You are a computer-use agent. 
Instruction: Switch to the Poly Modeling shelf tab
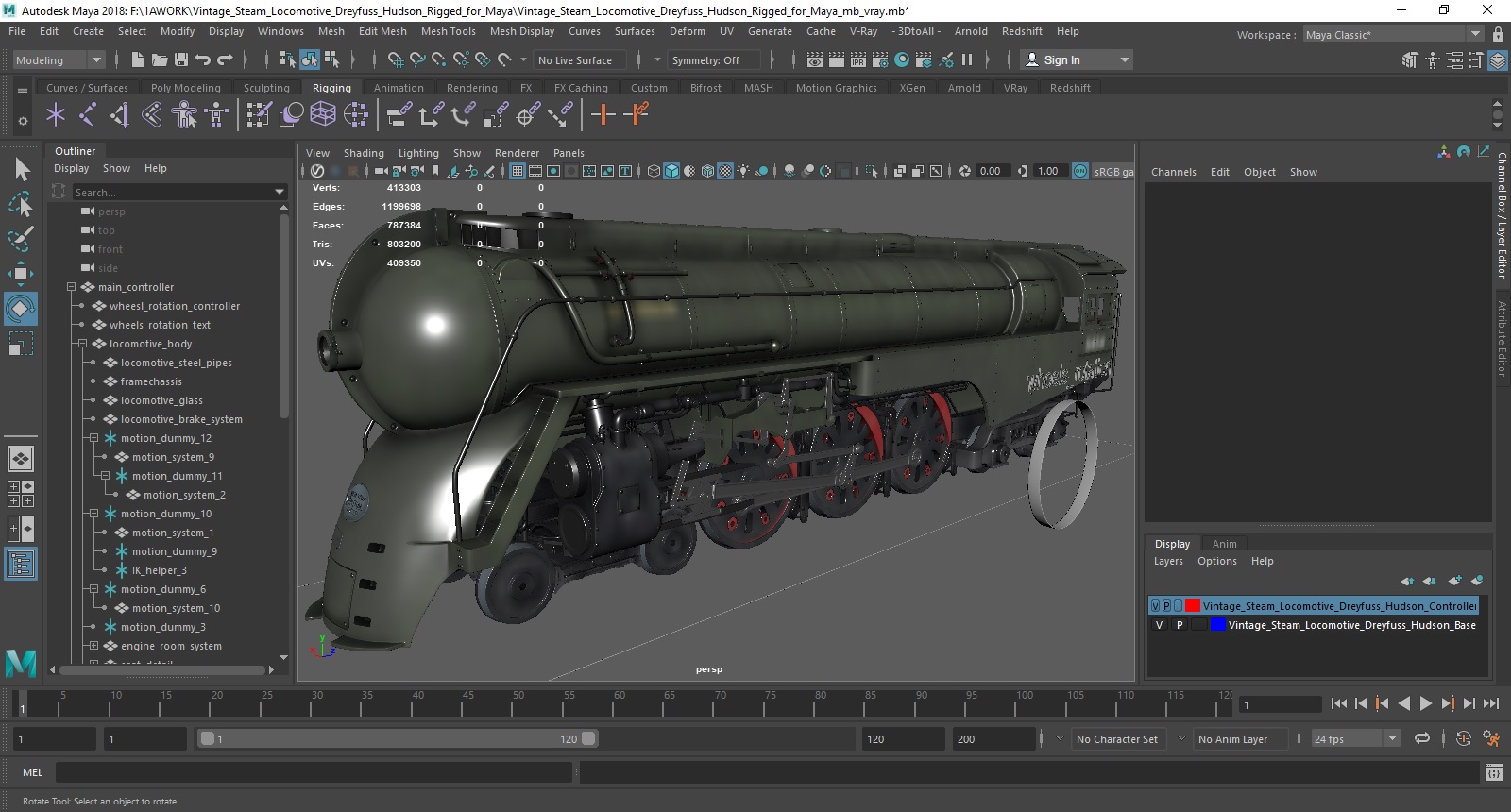pyautogui.click(x=186, y=88)
